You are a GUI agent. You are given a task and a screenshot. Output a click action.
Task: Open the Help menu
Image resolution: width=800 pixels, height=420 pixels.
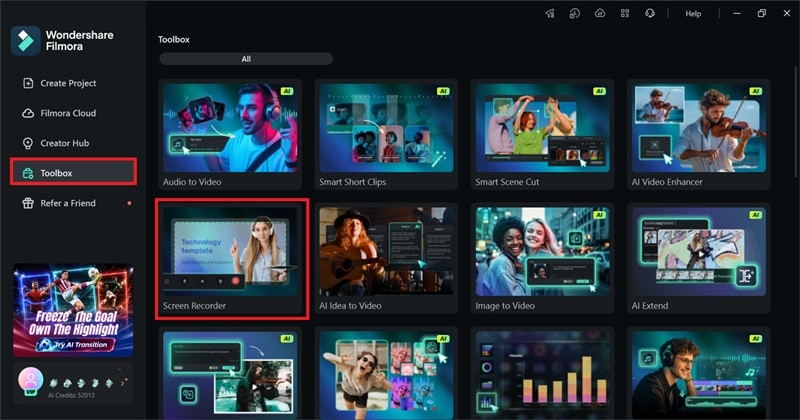693,14
